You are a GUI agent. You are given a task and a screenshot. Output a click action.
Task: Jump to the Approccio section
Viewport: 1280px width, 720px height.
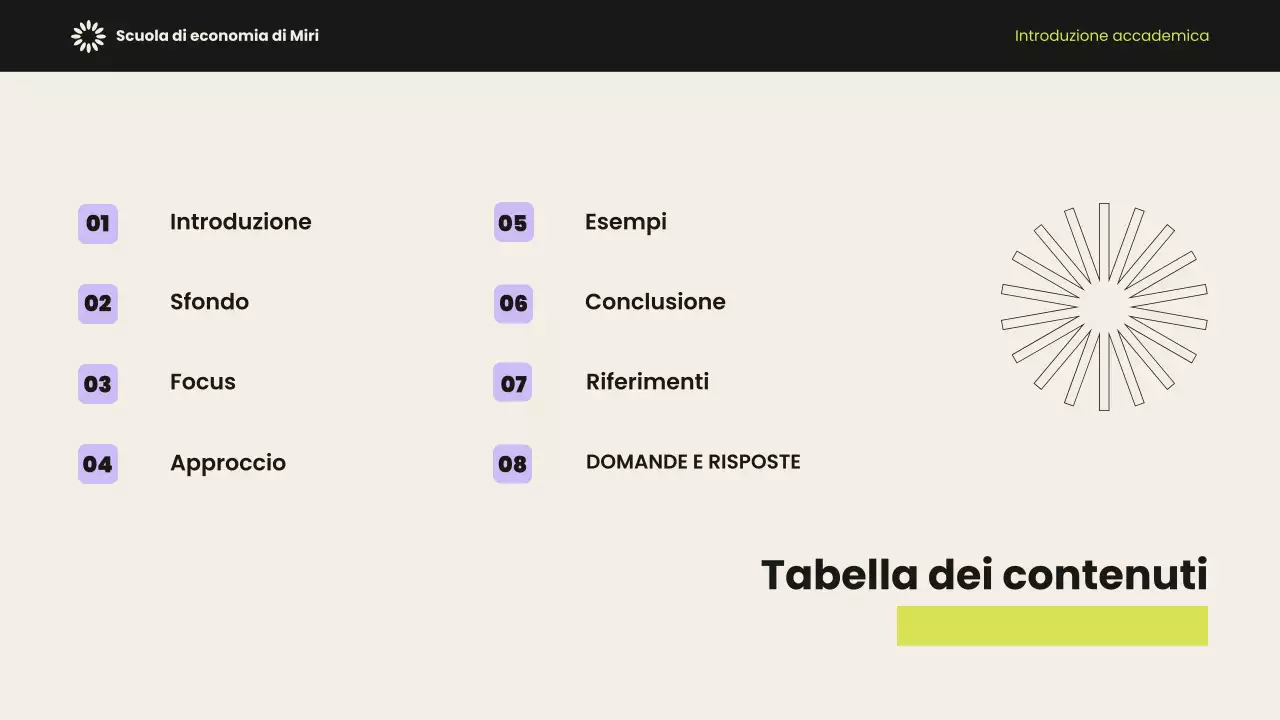228,463
